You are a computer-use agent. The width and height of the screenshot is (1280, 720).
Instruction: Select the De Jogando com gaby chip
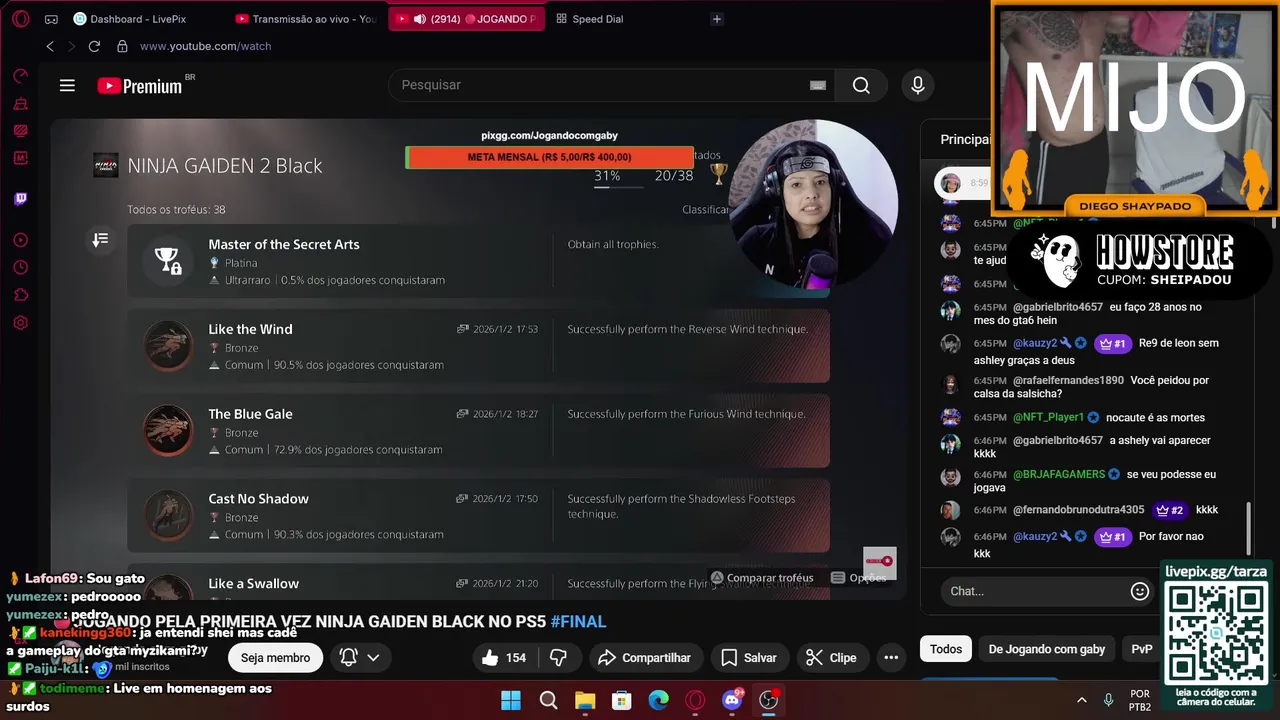coord(1047,649)
